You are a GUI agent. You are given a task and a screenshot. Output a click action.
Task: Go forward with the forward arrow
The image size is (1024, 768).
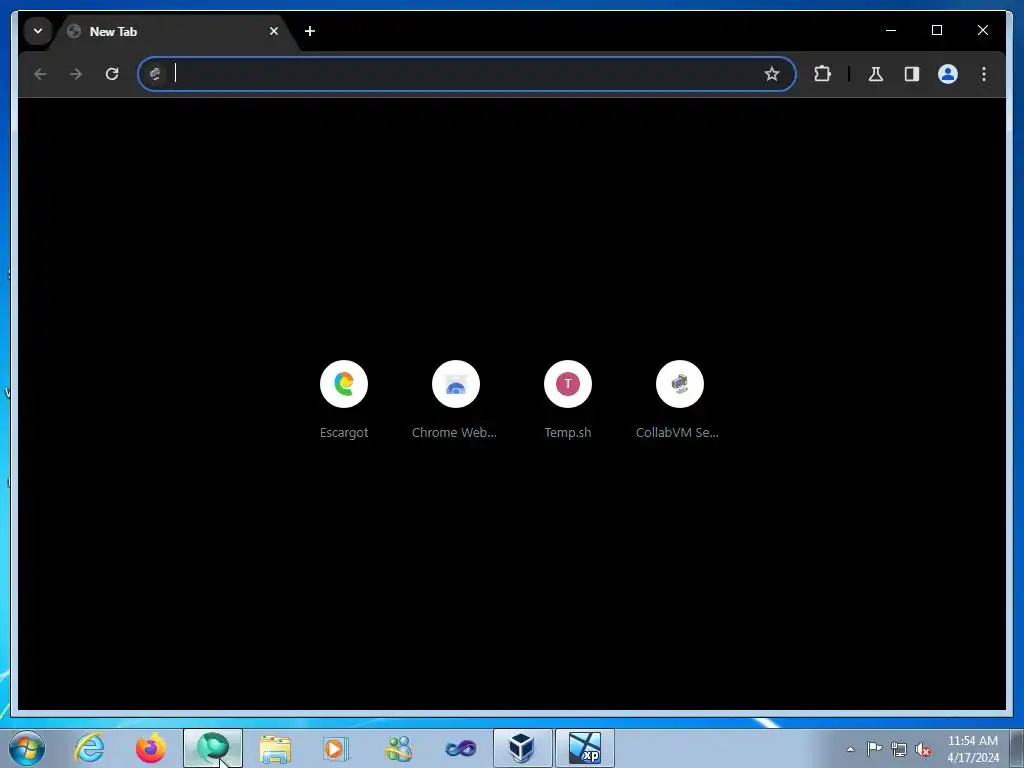(x=76, y=74)
